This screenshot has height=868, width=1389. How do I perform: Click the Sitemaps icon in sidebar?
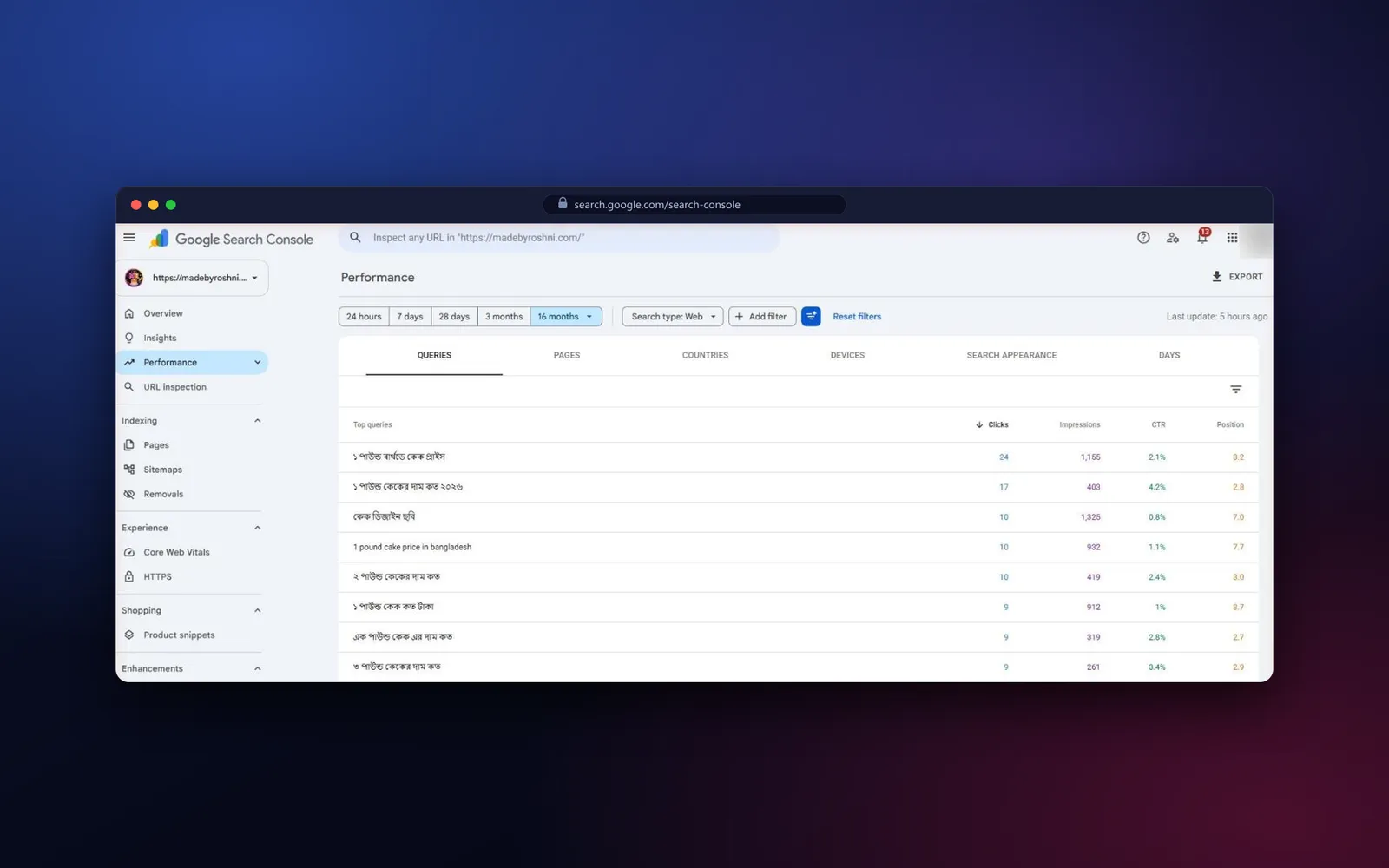(x=129, y=470)
